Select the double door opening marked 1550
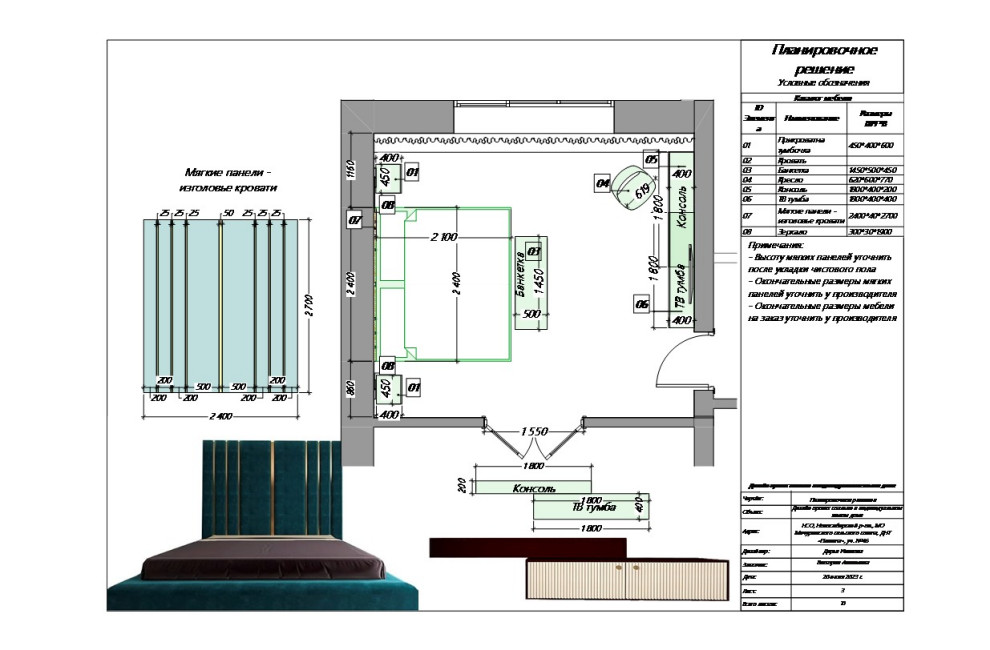Image resolution: width=990 pixels, height=650 pixels. click(534, 430)
